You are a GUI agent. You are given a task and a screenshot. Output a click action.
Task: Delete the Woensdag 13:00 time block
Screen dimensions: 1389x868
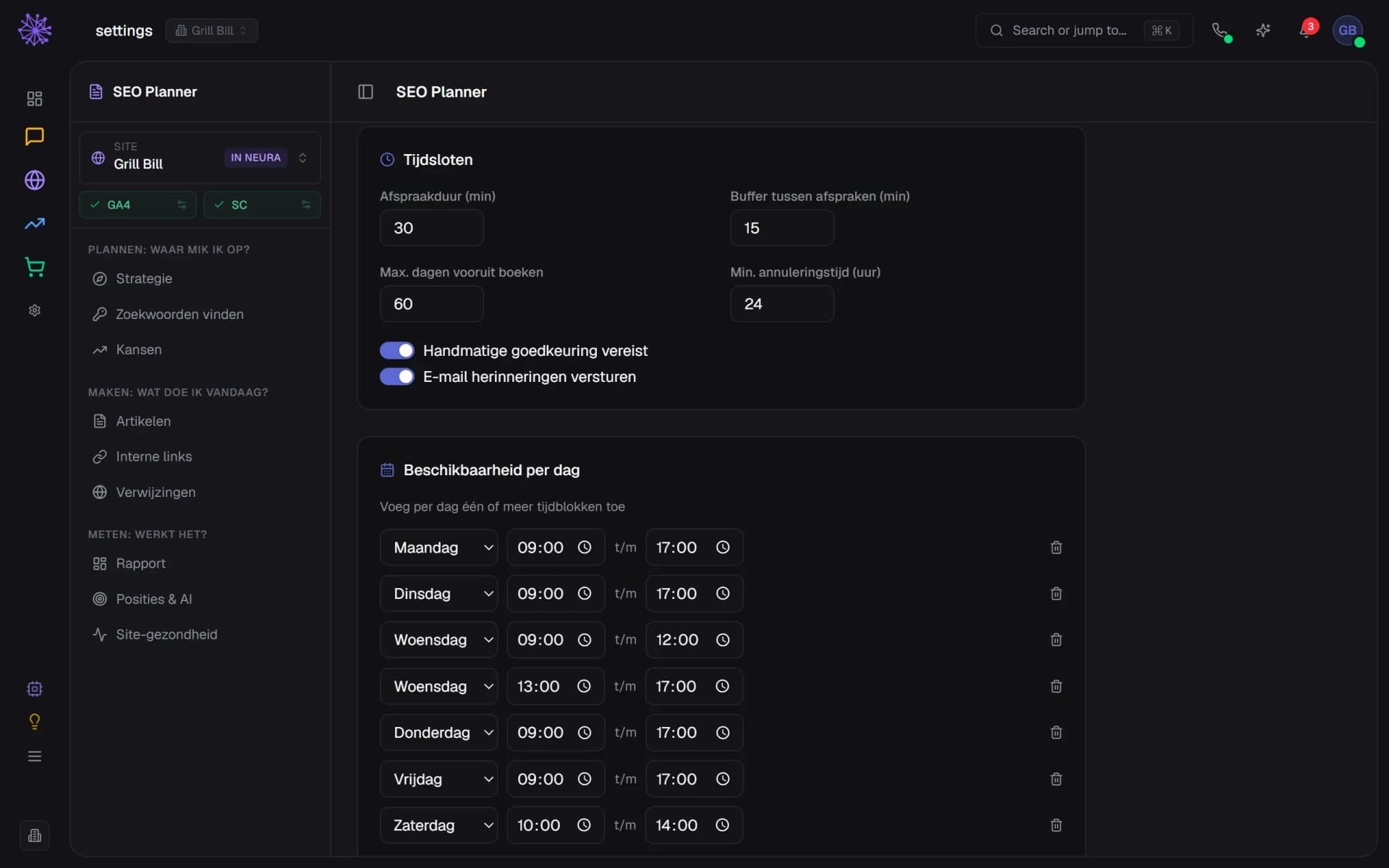click(x=1056, y=686)
